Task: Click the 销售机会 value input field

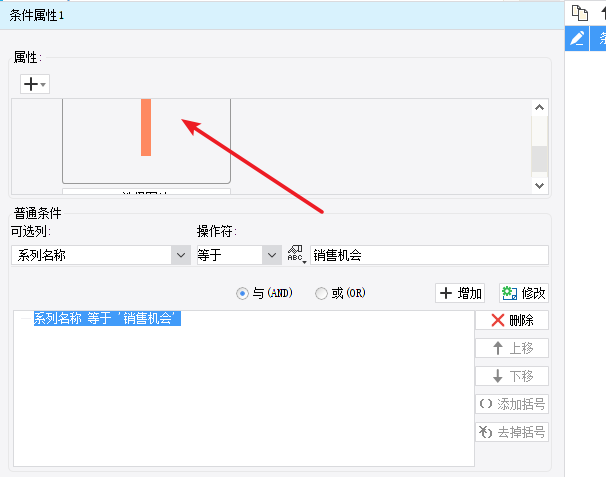Action: [x=429, y=255]
